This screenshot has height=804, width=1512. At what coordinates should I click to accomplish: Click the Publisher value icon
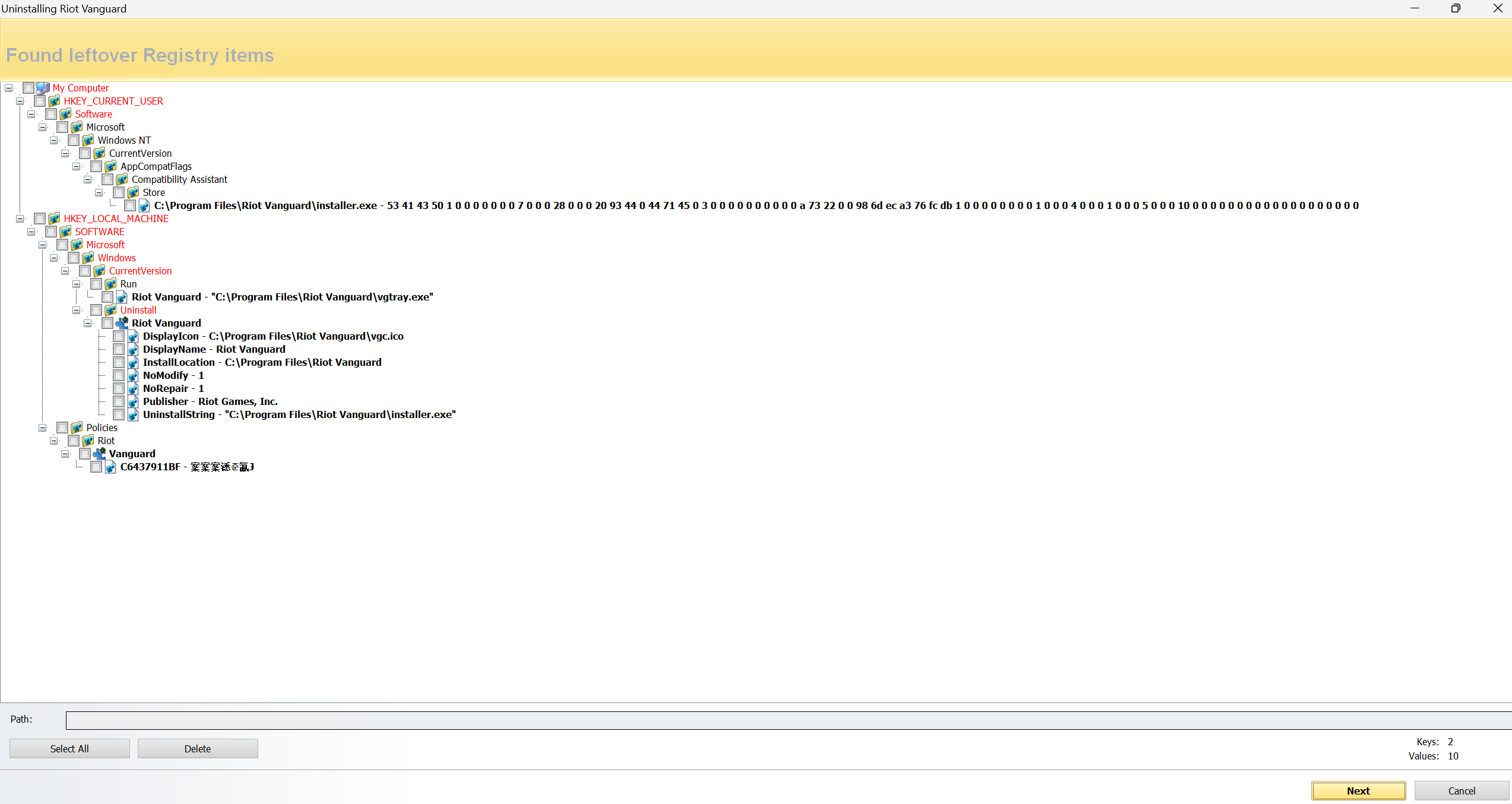click(133, 401)
